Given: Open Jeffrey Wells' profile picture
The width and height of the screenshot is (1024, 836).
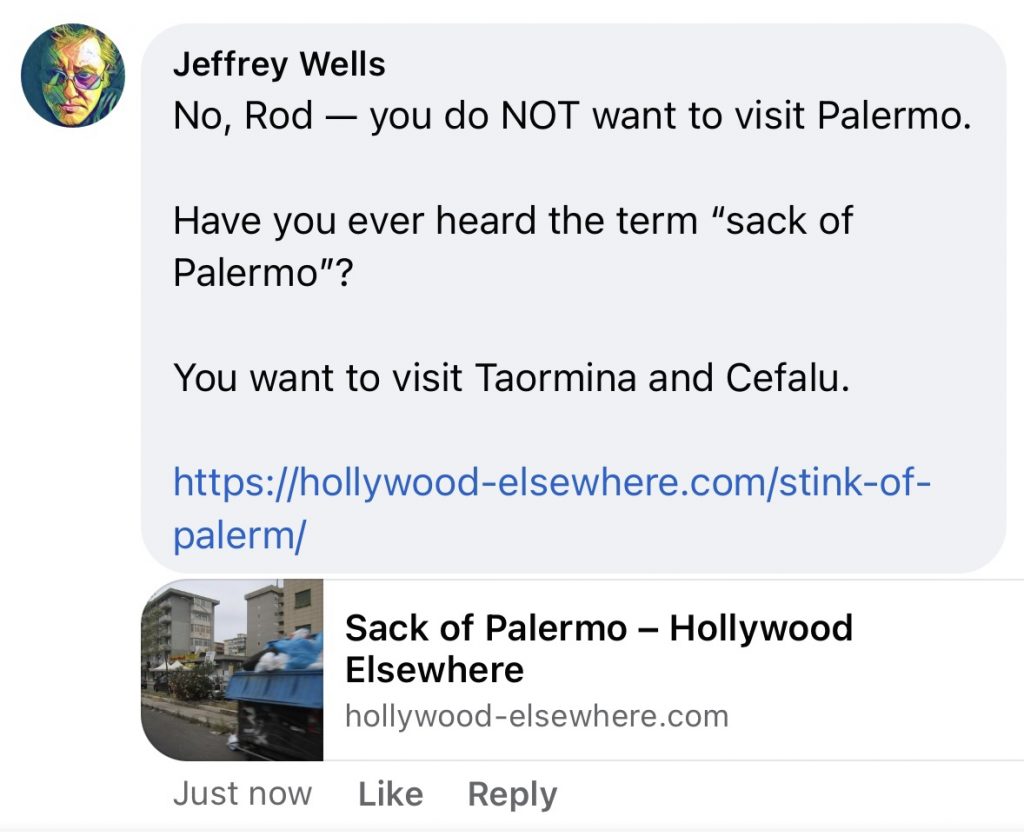Looking at the screenshot, I should point(72,75).
